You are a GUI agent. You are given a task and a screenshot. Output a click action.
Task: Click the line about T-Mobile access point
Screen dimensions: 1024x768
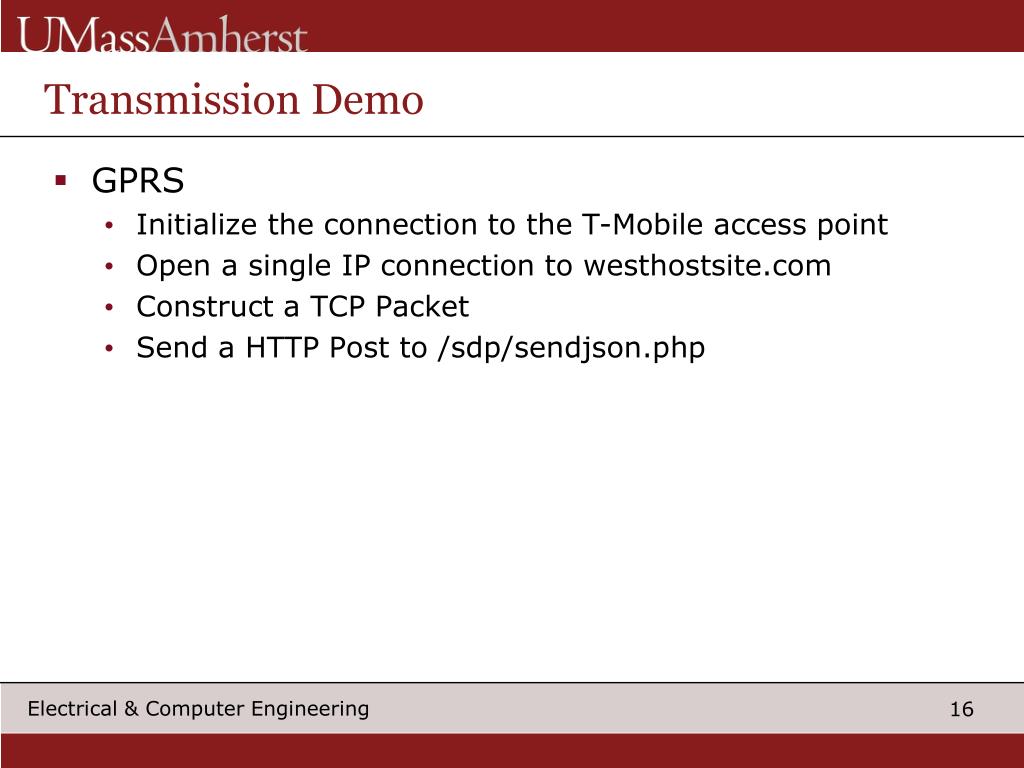tap(512, 225)
